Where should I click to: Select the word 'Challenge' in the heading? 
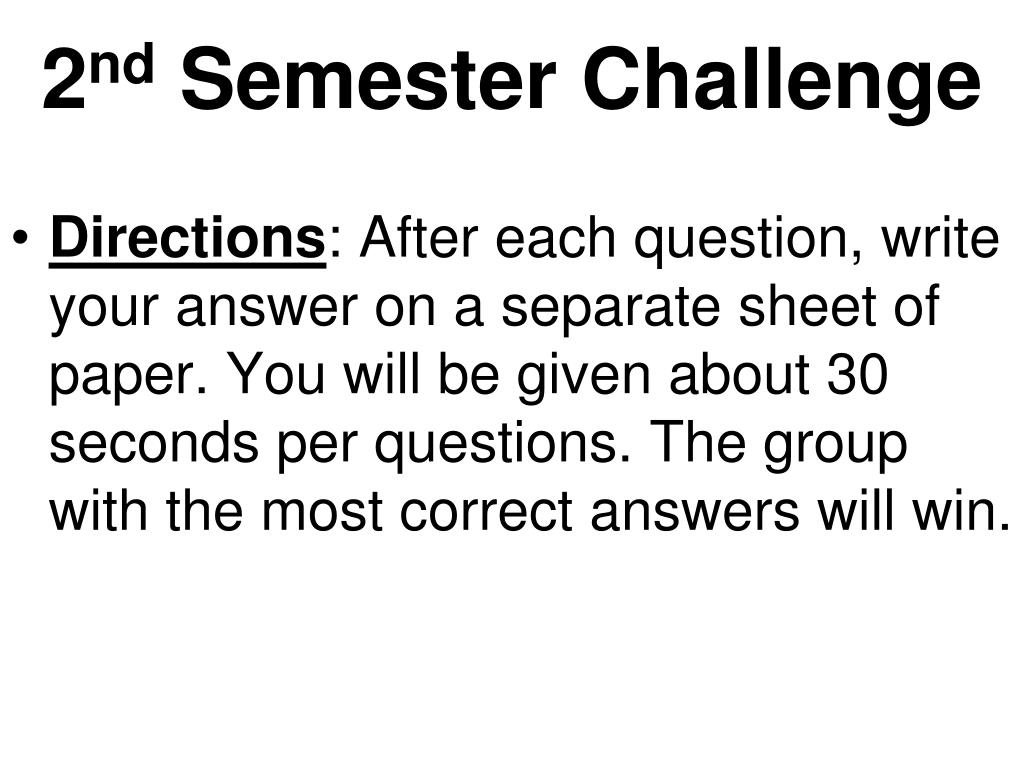pyautogui.click(x=782, y=84)
